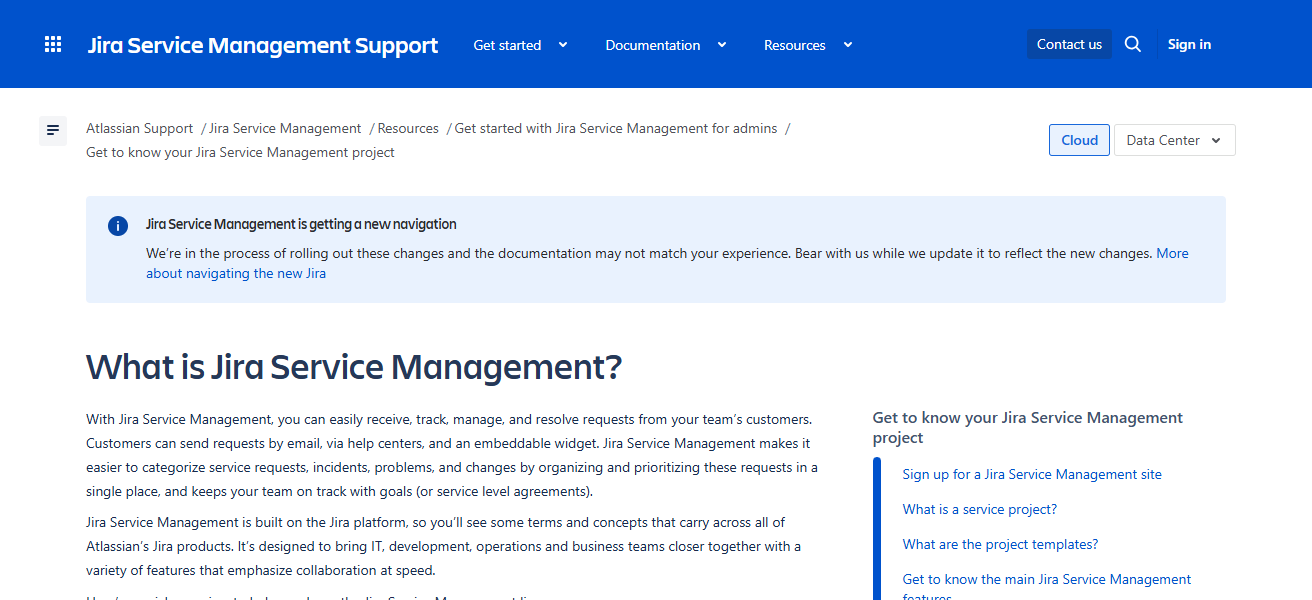Open 'Sign up for a Jira Service Management site'
This screenshot has height=600, width=1312.
click(1032, 474)
